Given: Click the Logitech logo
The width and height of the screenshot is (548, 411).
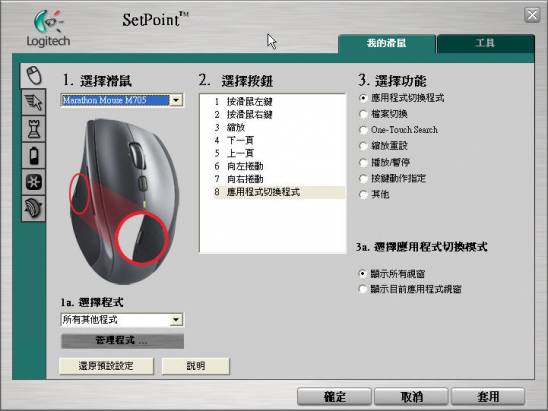Looking at the screenshot, I should (x=48, y=28).
